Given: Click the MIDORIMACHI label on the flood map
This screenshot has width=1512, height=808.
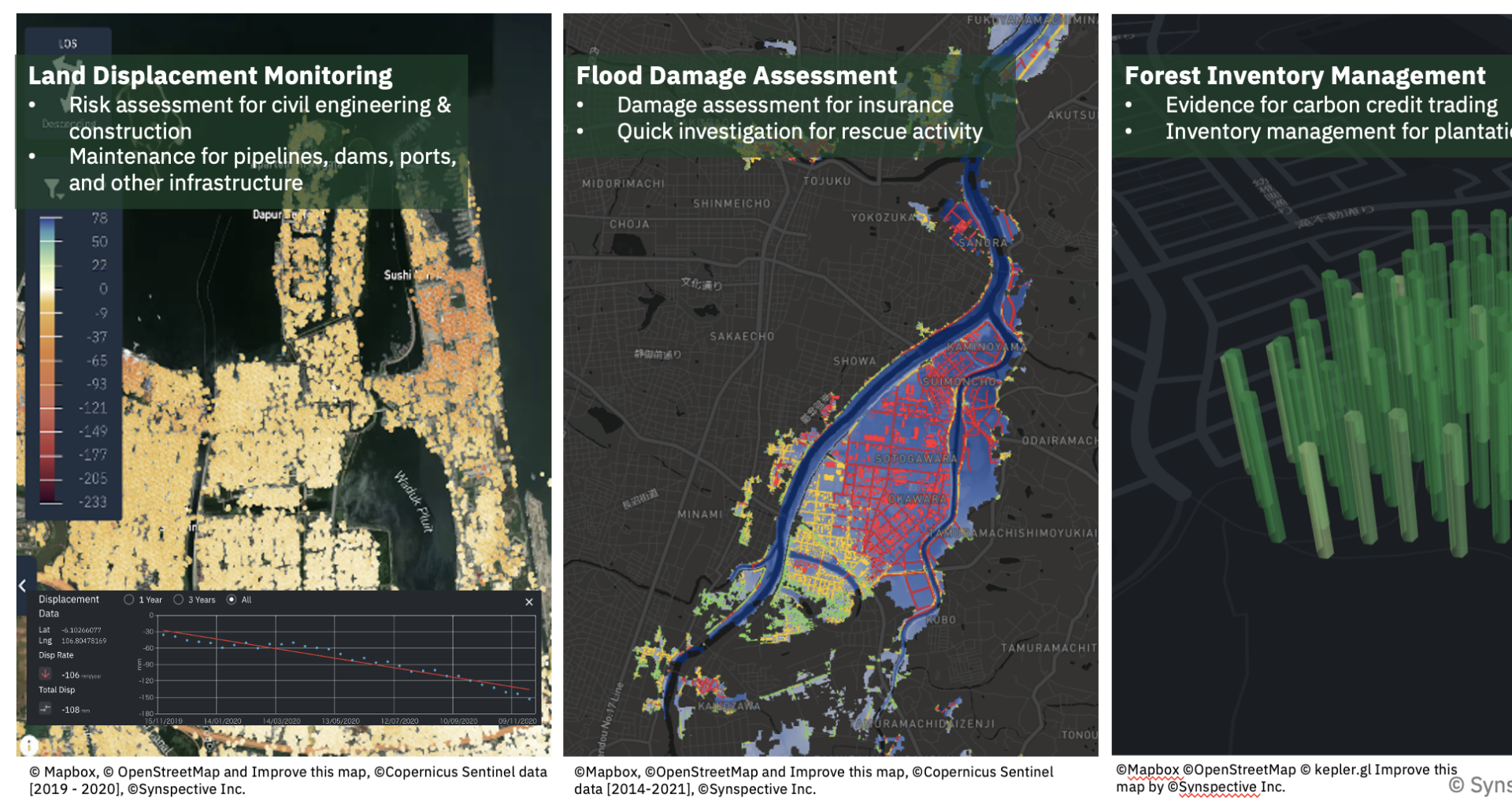Looking at the screenshot, I should tap(623, 183).
